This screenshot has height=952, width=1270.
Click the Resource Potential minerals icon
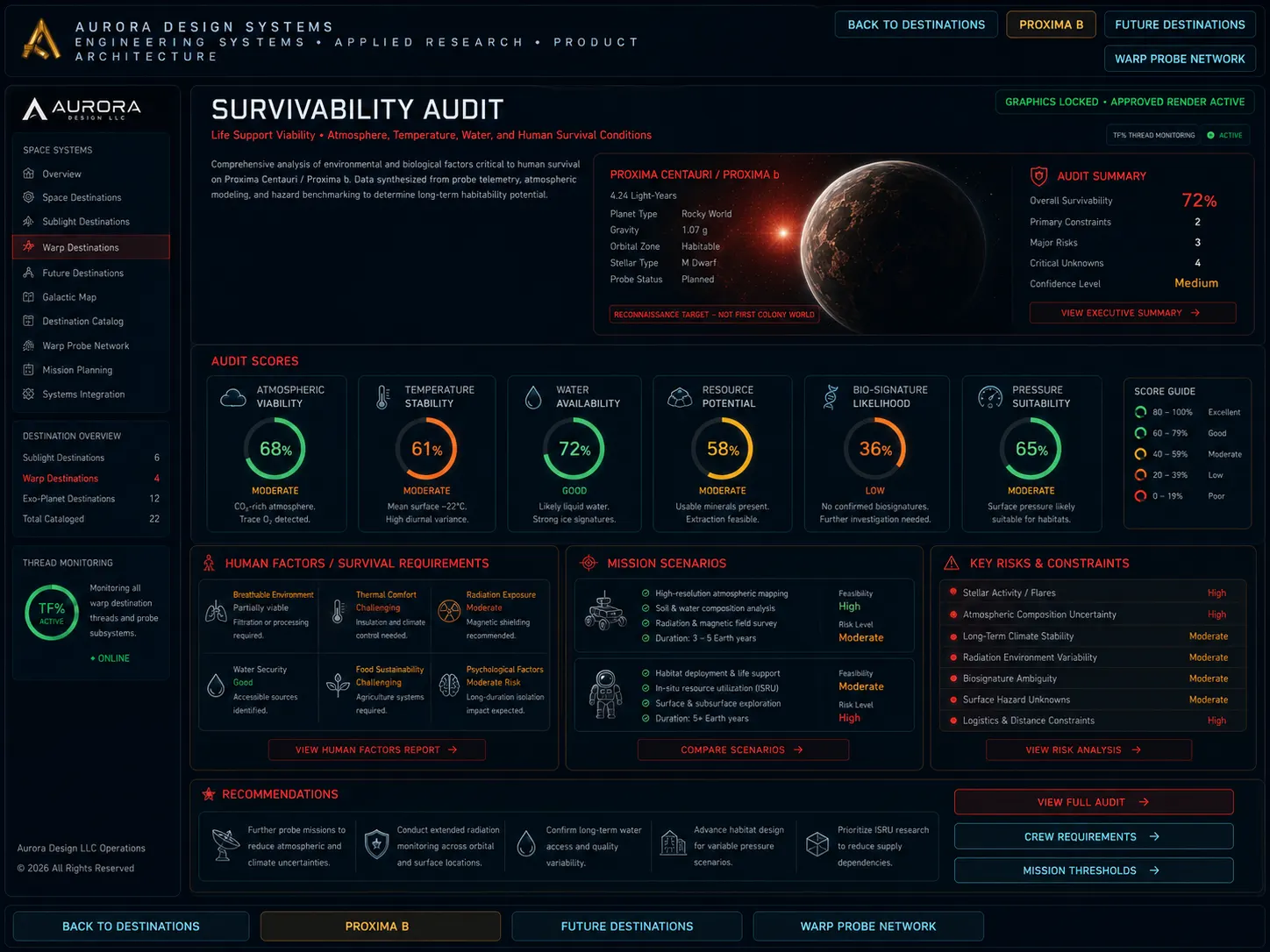(680, 398)
